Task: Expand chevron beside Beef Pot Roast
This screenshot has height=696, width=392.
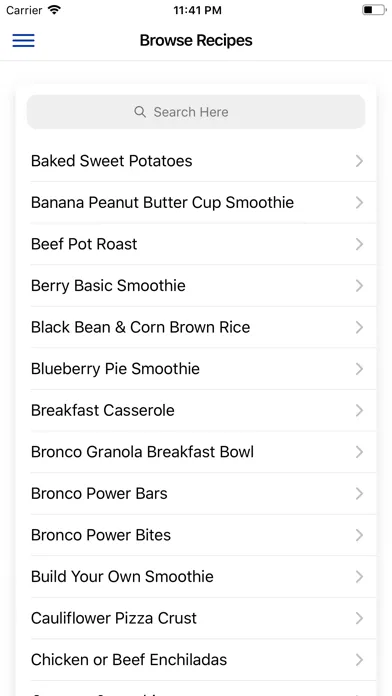Action: pyautogui.click(x=359, y=244)
